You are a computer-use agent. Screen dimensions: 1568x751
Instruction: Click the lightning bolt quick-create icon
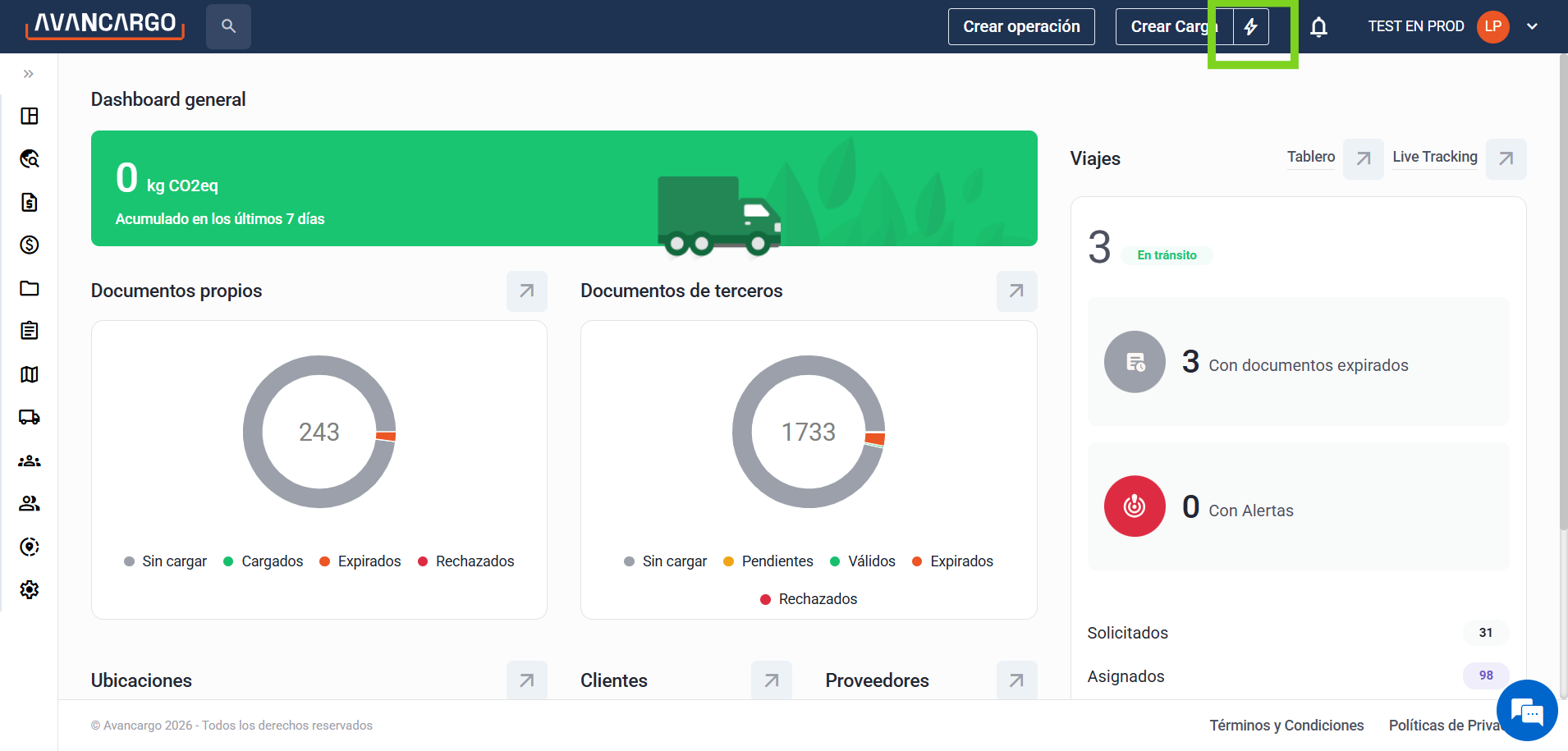click(x=1250, y=27)
